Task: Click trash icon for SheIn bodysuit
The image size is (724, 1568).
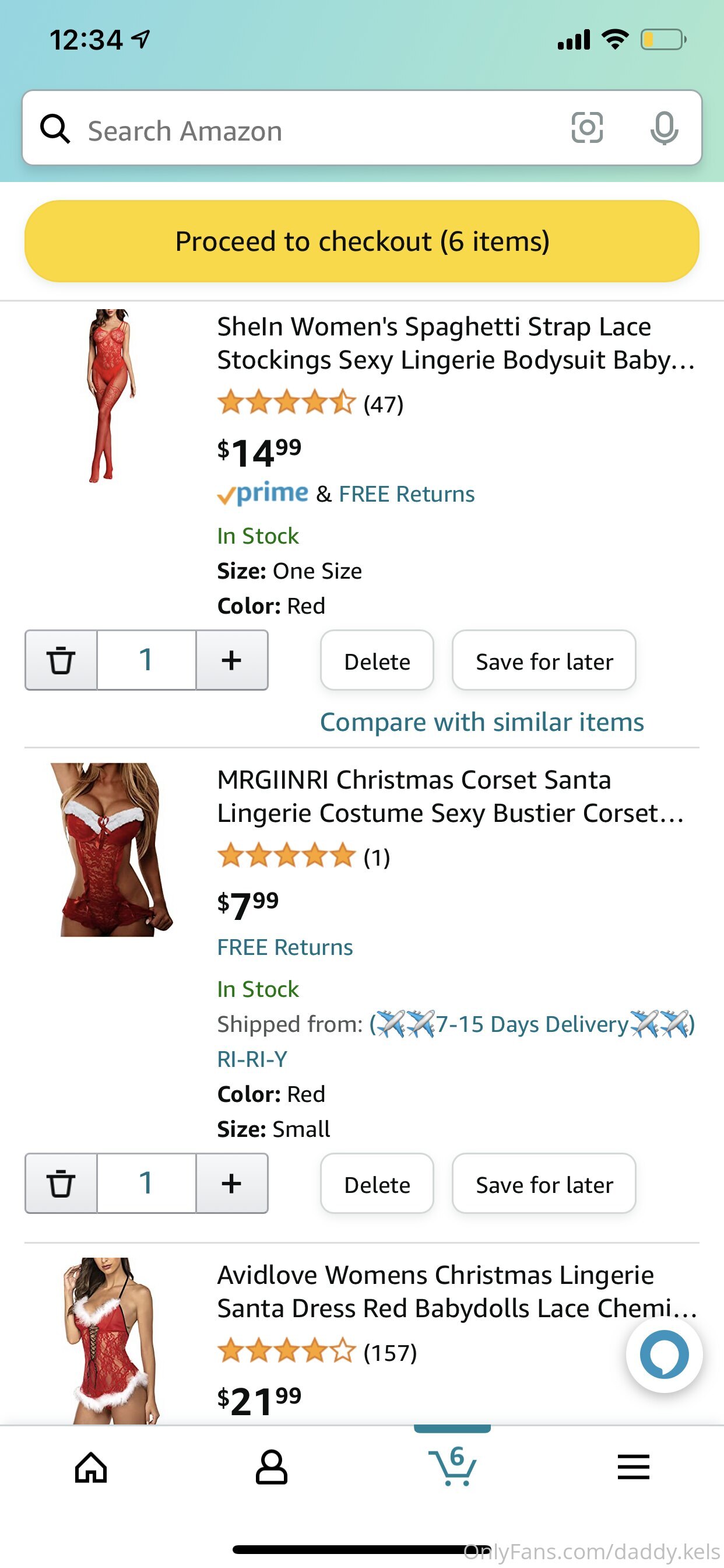Action: [x=61, y=660]
